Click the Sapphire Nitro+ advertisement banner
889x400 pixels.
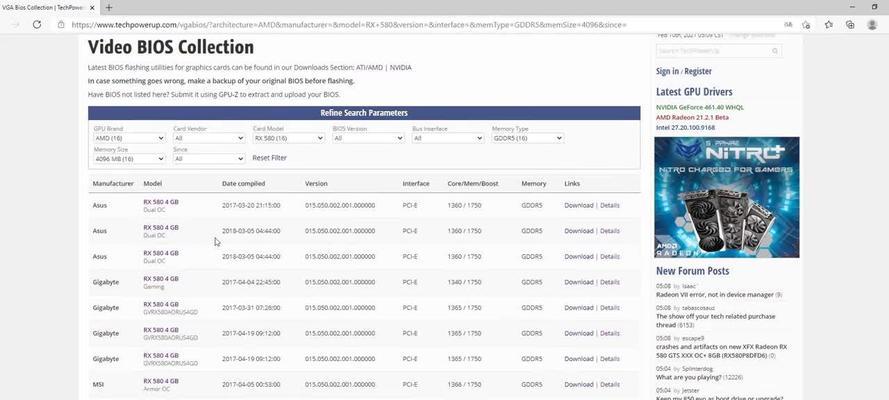click(727, 197)
